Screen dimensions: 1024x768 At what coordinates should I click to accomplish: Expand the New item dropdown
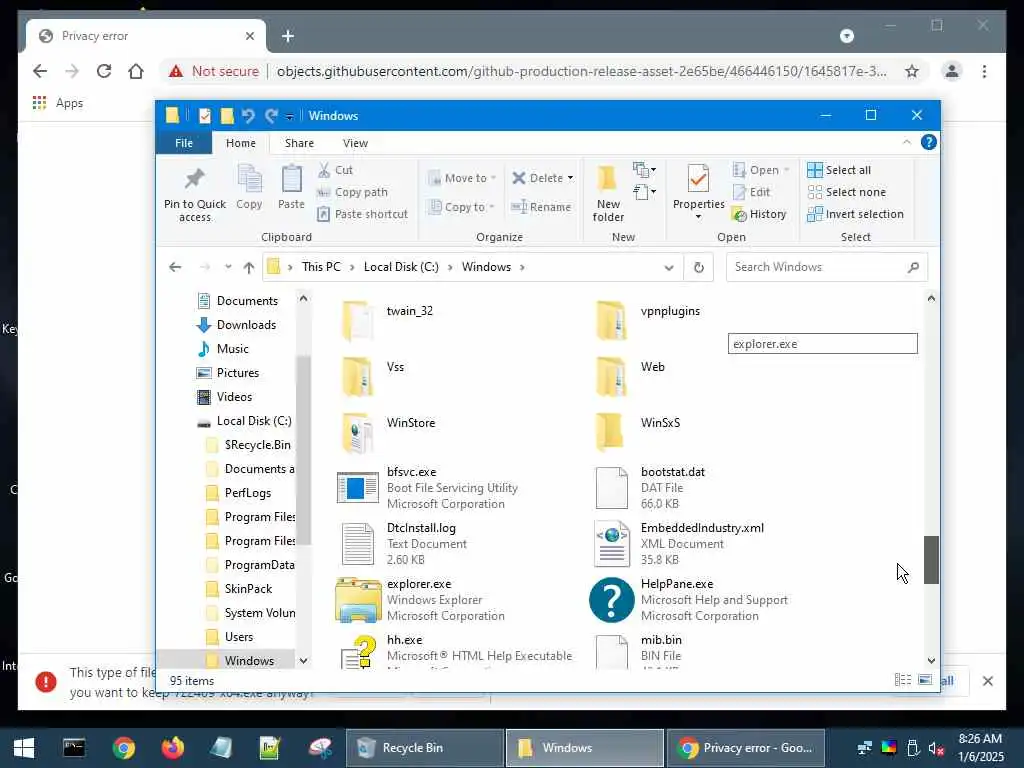pos(645,170)
